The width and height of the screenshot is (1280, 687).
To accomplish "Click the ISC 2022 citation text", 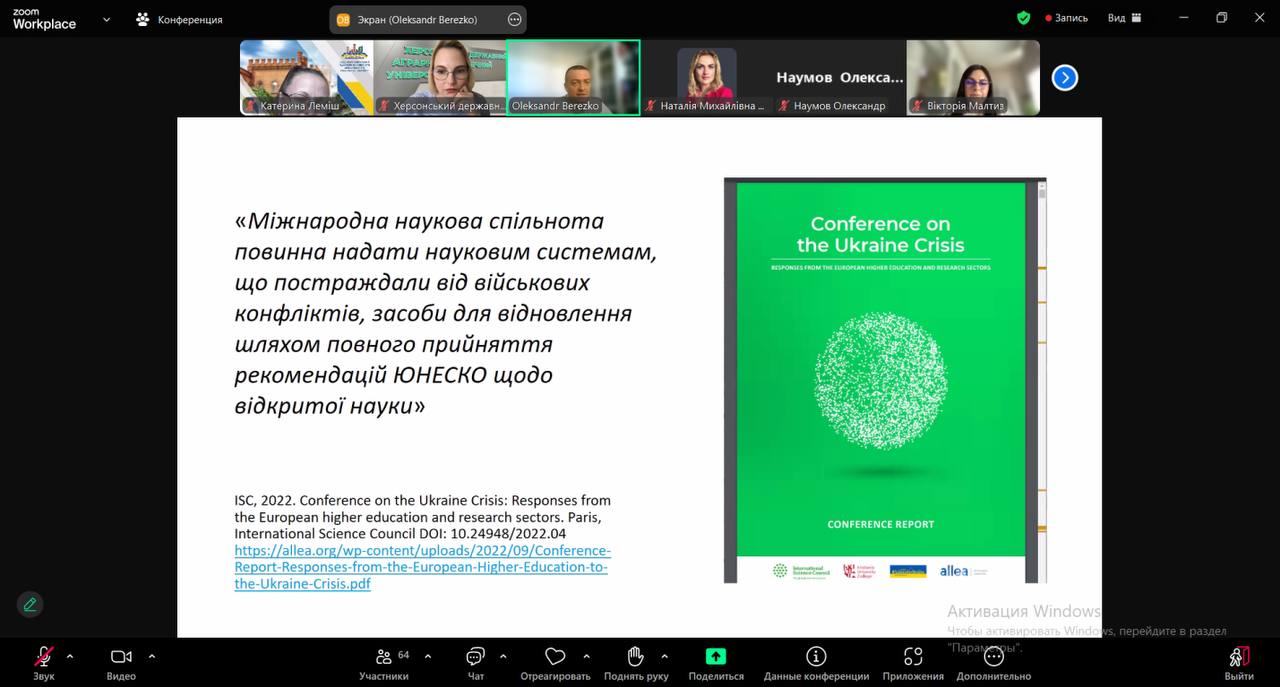I will click(422, 517).
